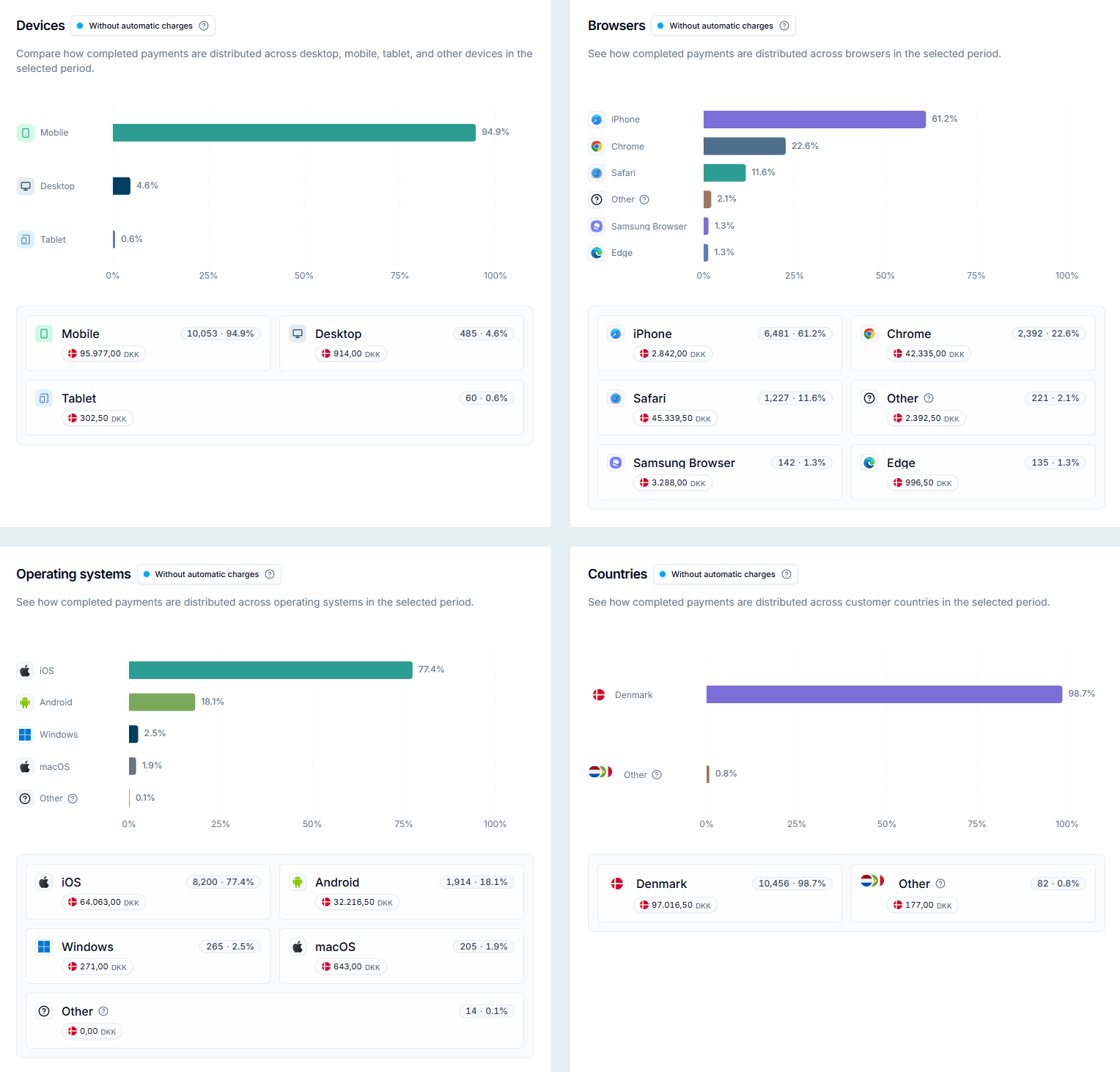Click the Countries 'Without automatic charges' badge
This screenshot has width=1120, height=1072.
[x=726, y=574]
